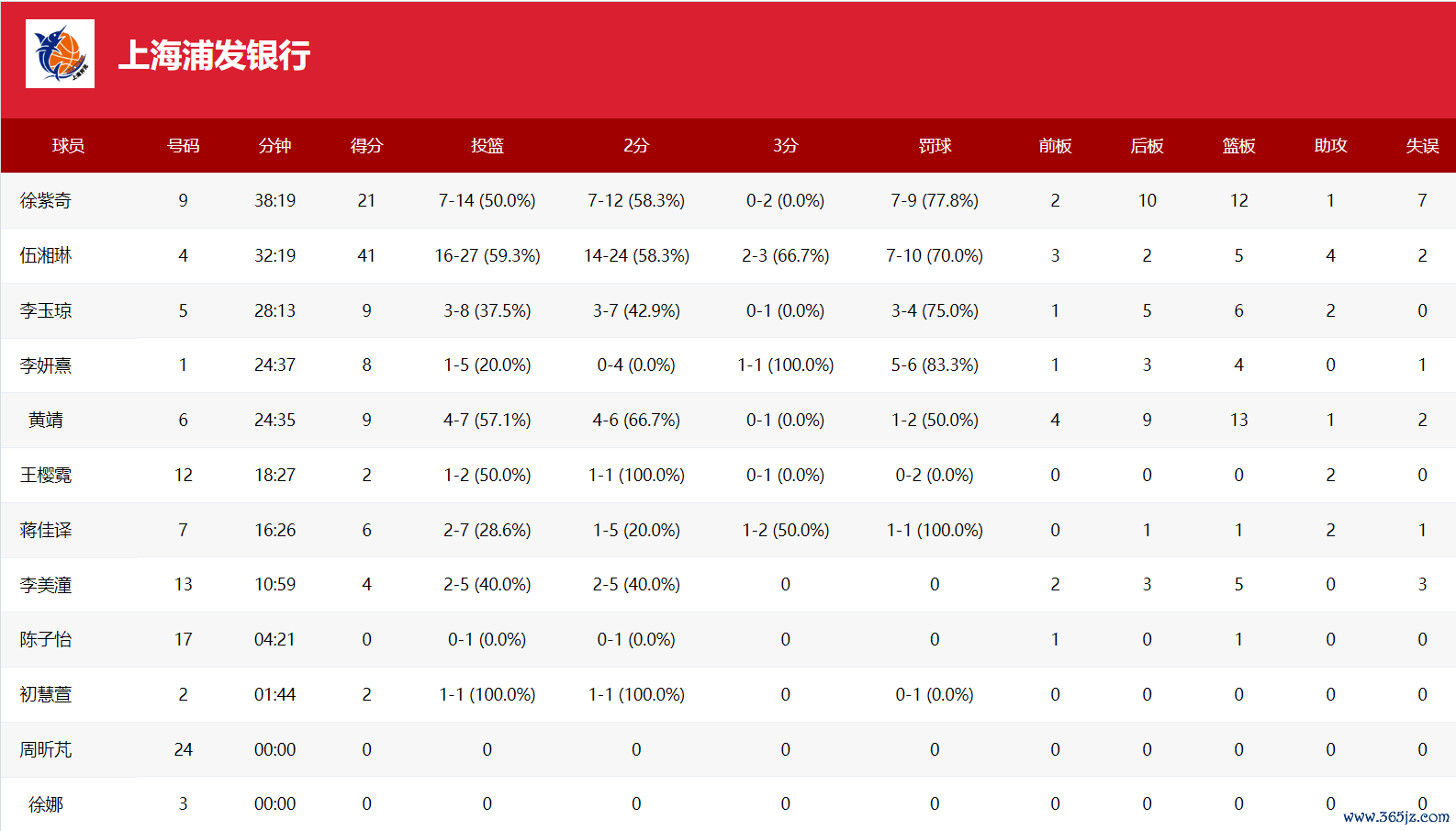Click the www.365jz.com watermark link
Screen dimensions: 1456x831
[x=1396, y=816]
